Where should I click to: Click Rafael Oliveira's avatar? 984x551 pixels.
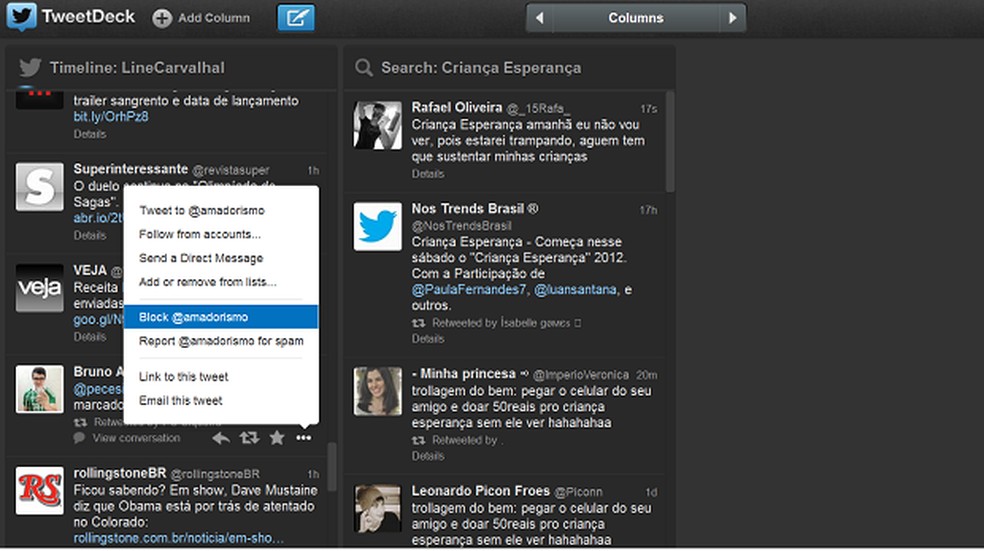(x=378, y=126)
